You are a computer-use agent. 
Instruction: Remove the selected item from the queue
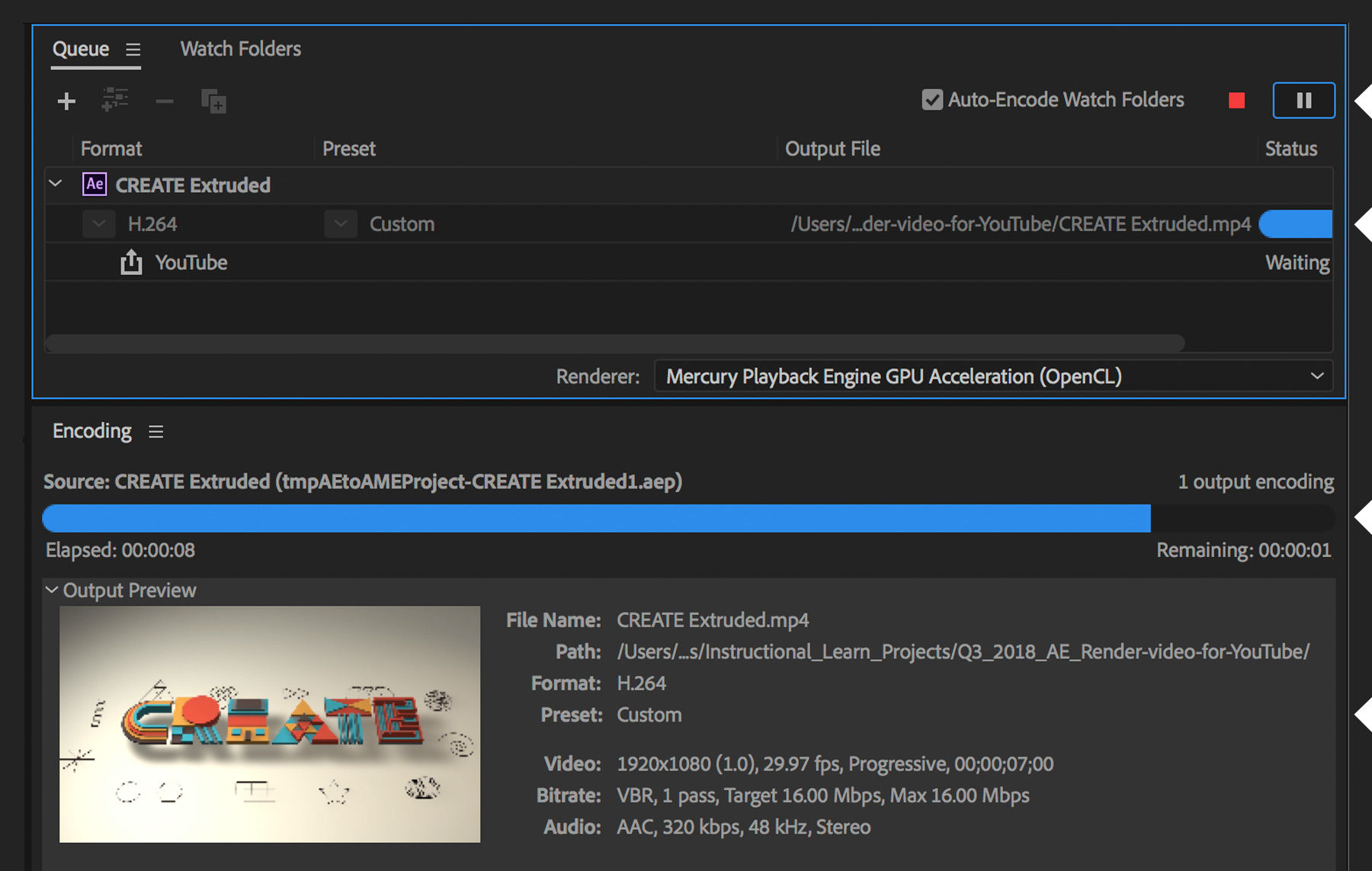coord(164,100)
